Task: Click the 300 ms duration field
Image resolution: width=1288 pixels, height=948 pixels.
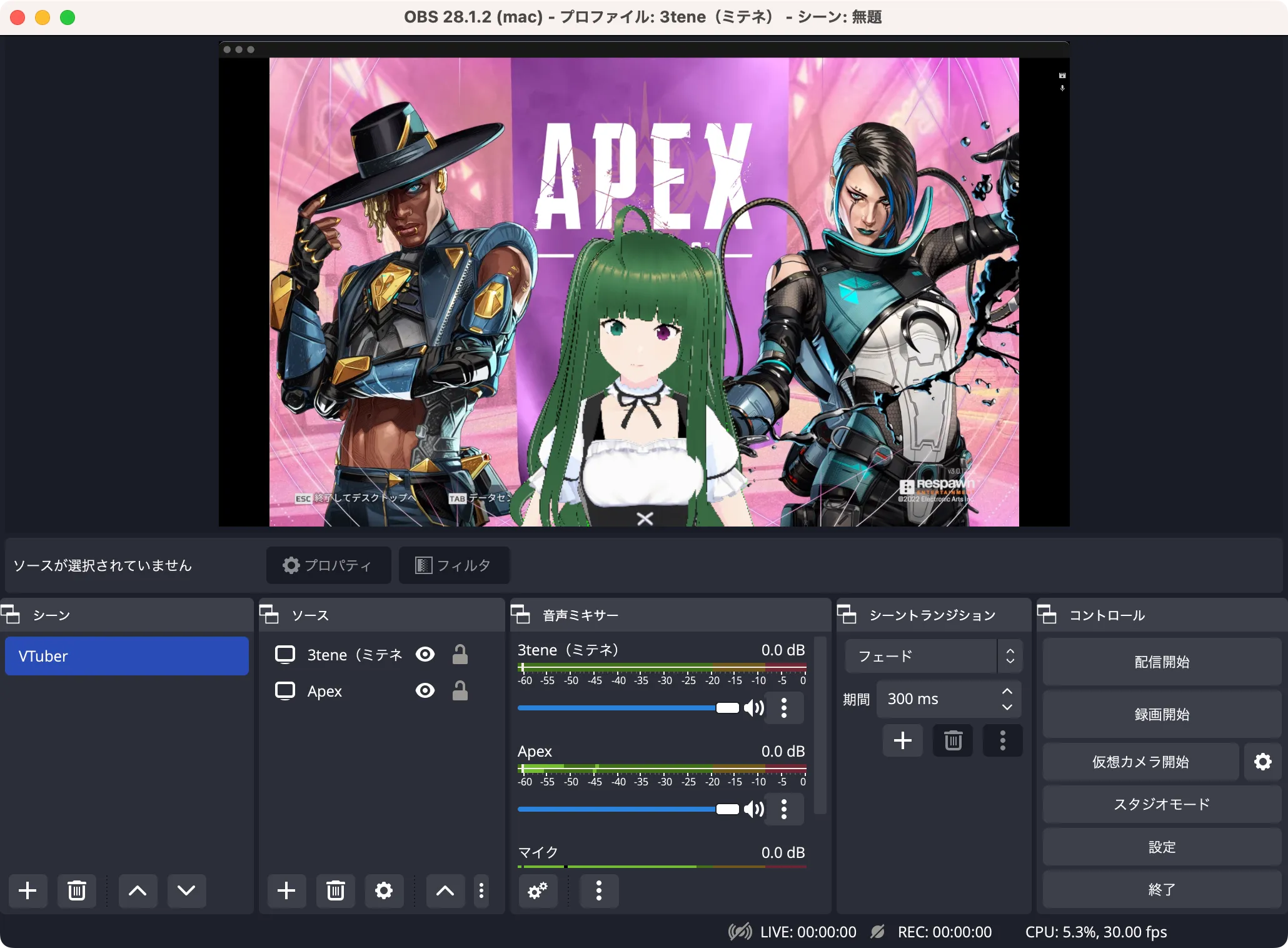Action: (949, 699)
